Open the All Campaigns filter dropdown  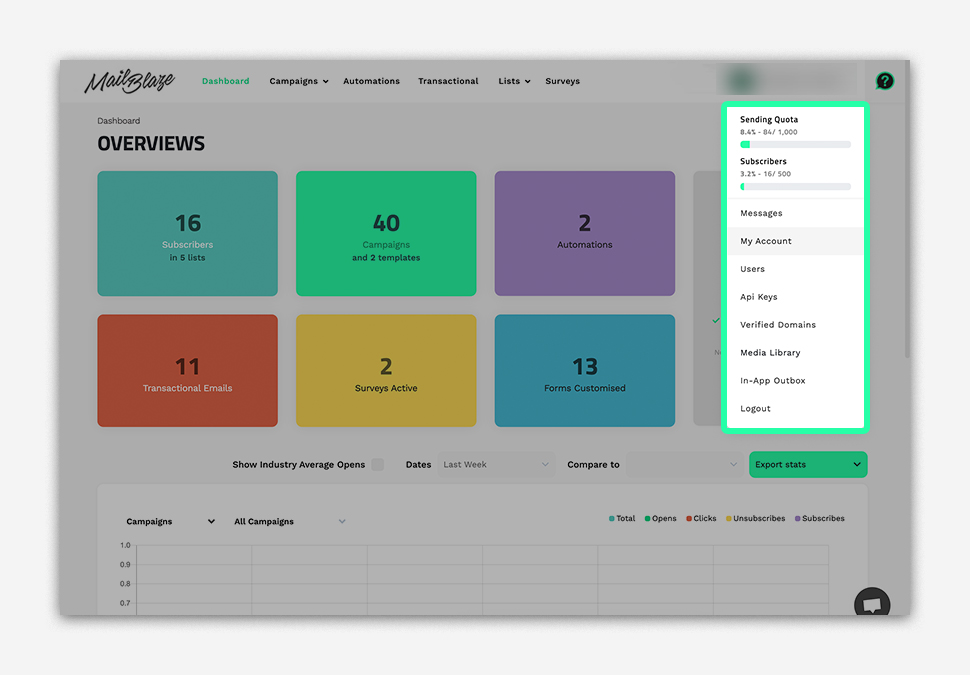tap(289, 522)
